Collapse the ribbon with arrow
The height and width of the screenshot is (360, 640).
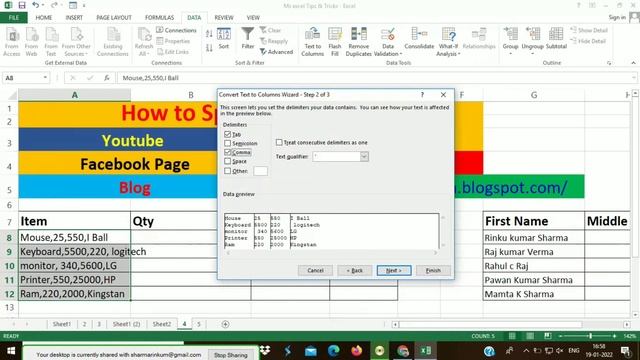point(633,63)
